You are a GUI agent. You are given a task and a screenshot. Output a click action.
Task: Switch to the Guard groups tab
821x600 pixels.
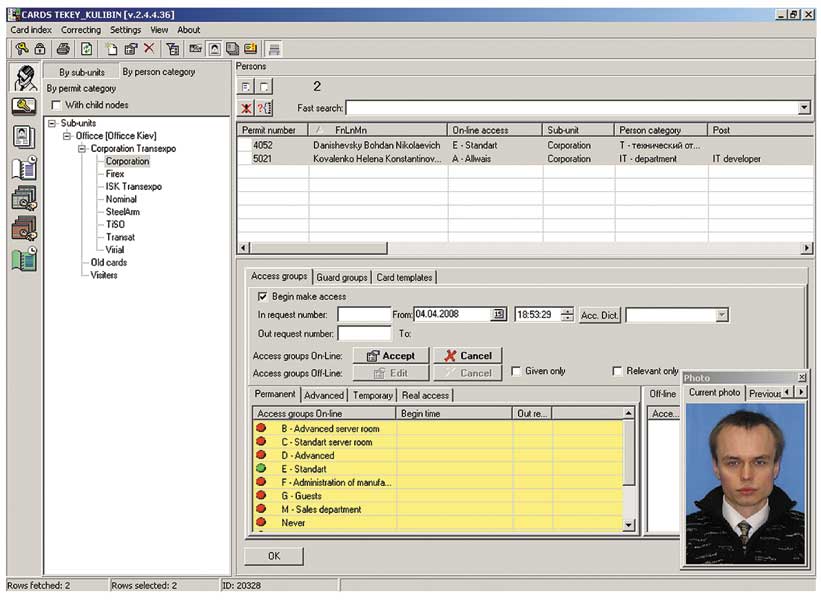(342, 277)
